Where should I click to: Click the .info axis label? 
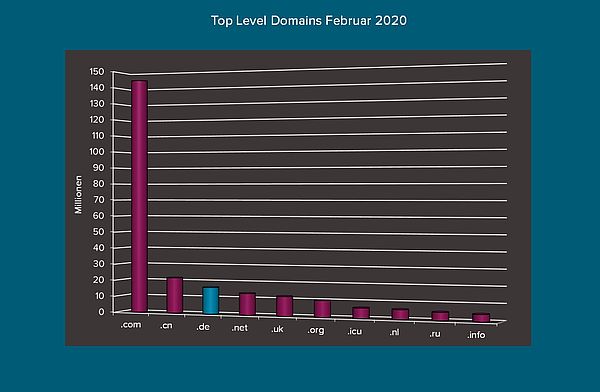476,335
